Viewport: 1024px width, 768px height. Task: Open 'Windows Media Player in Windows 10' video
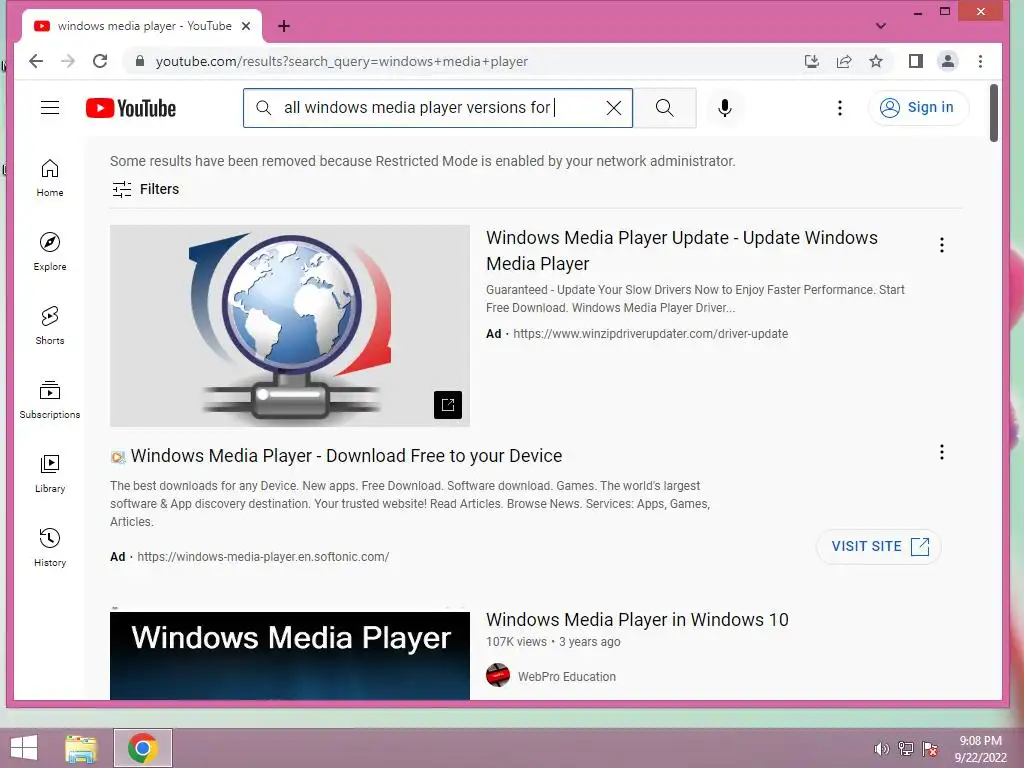(637, 620)
